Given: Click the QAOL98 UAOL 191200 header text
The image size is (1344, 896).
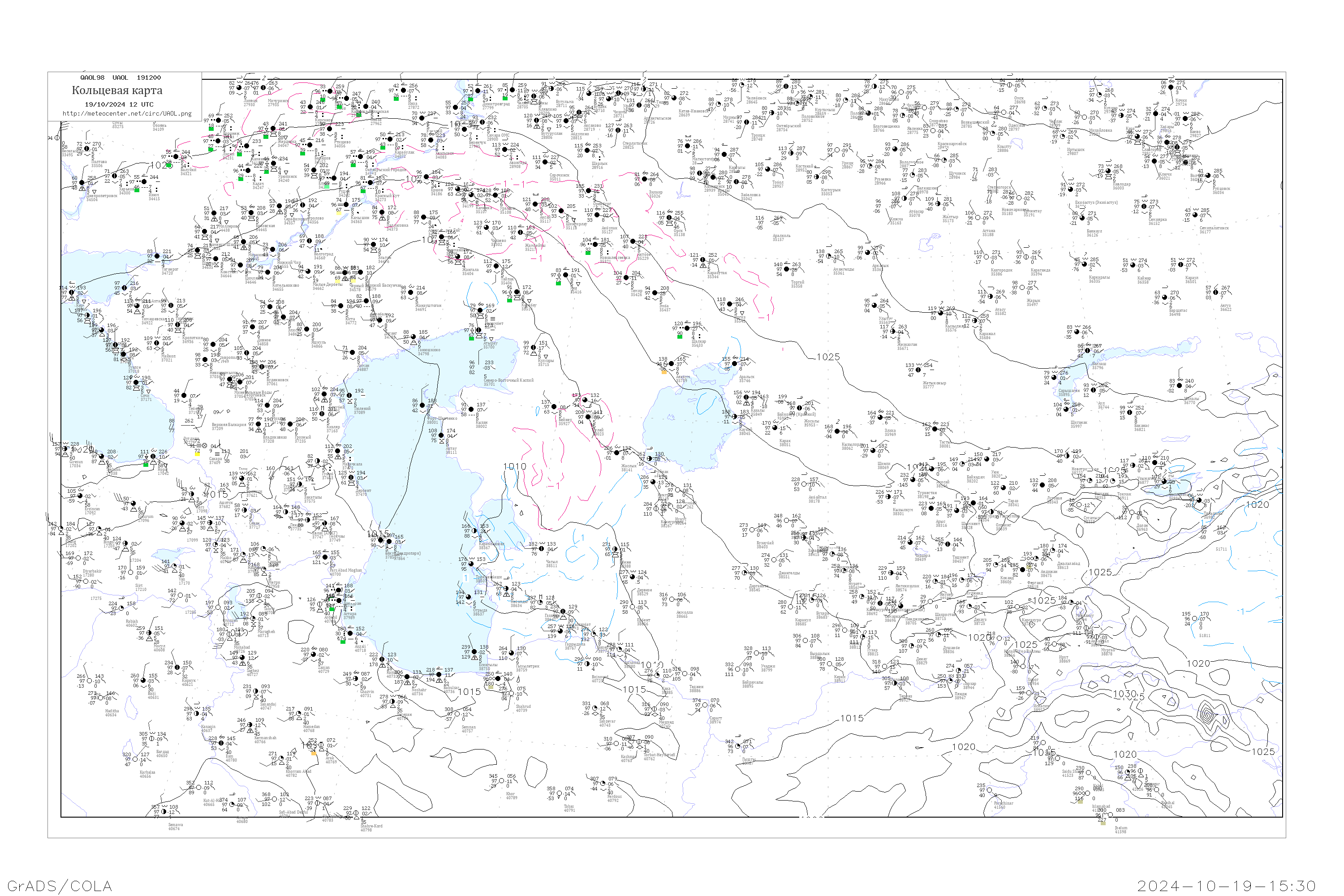Looking at the screenshot, I should 121,78.
